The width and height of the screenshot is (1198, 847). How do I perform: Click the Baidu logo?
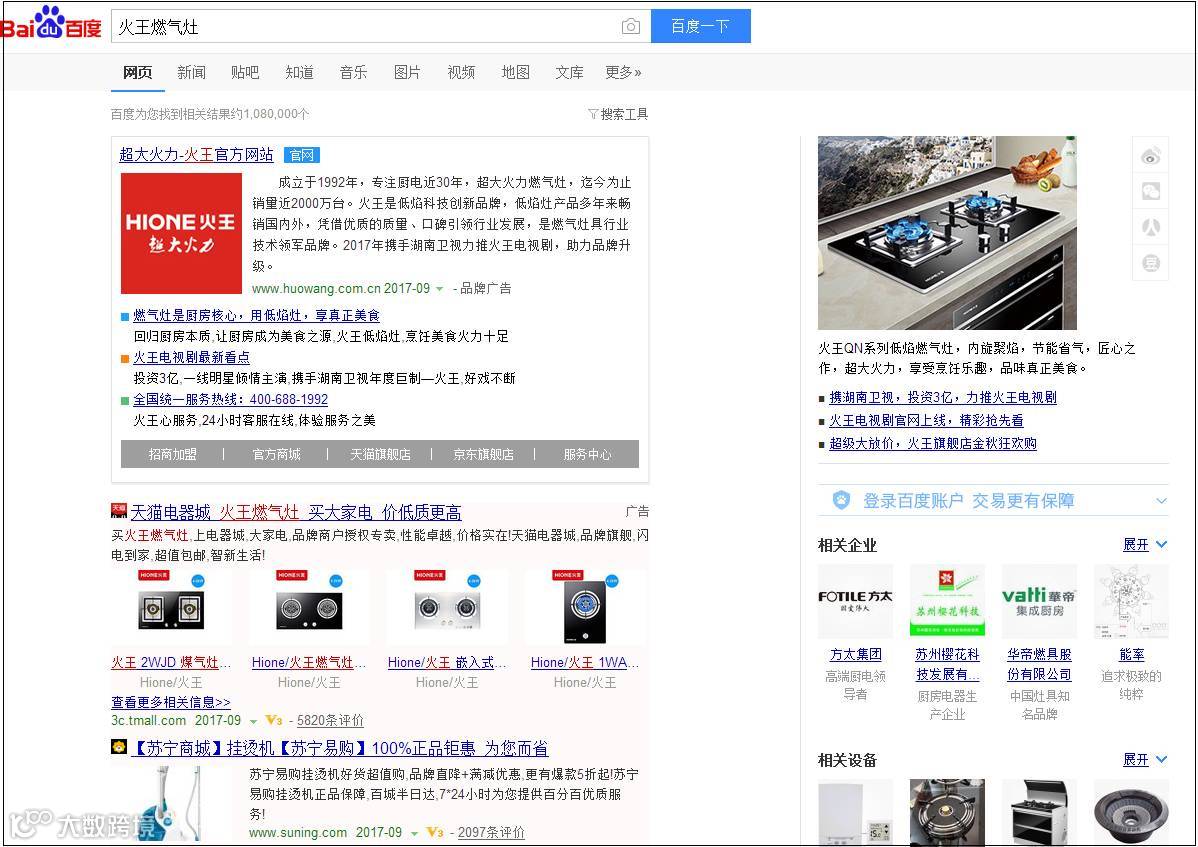pos(51,23)
